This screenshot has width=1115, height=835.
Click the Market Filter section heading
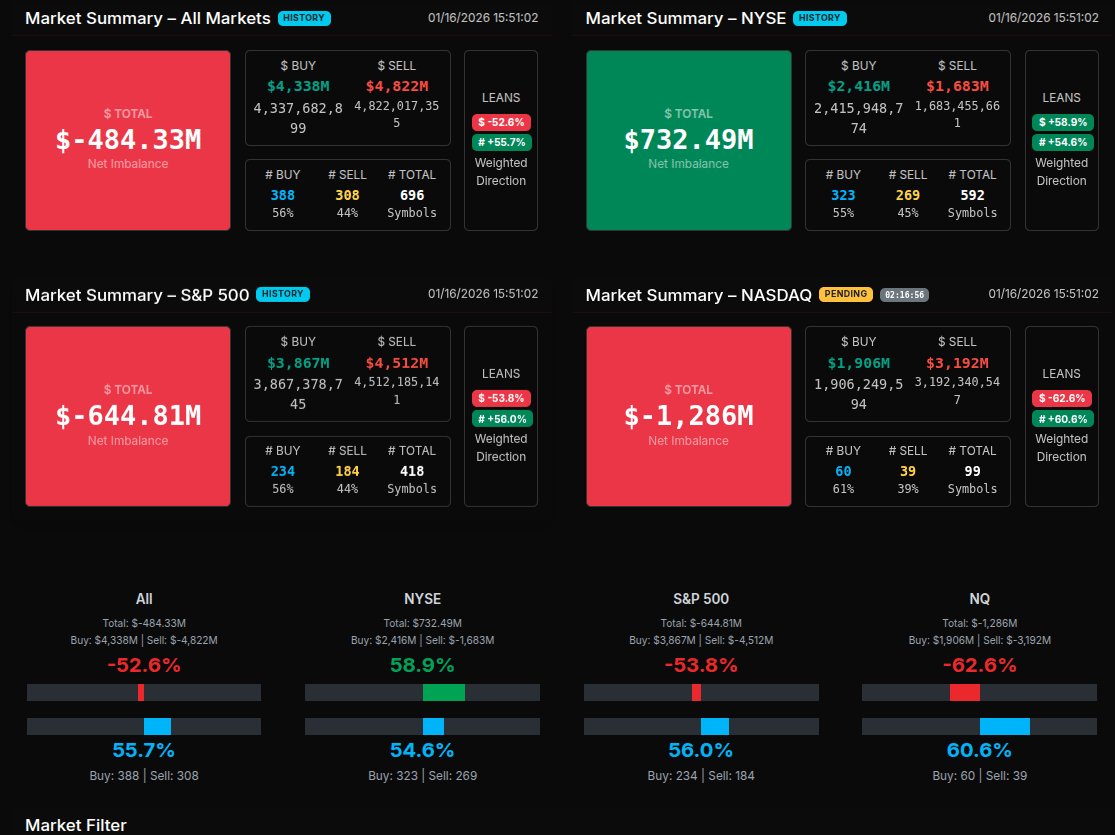point(76,825)
